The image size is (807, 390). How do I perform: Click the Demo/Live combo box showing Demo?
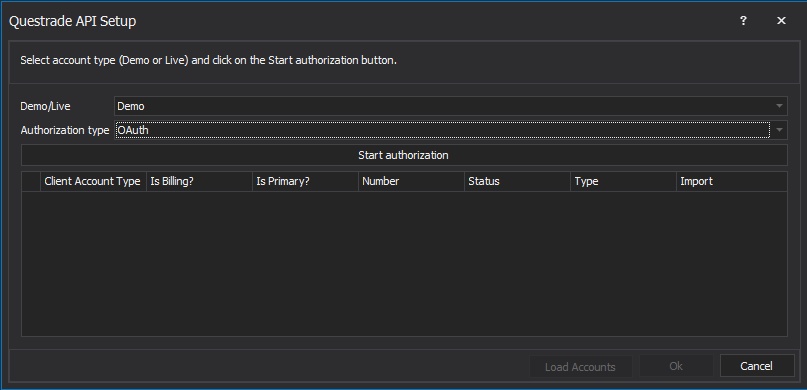coord(450,106)
